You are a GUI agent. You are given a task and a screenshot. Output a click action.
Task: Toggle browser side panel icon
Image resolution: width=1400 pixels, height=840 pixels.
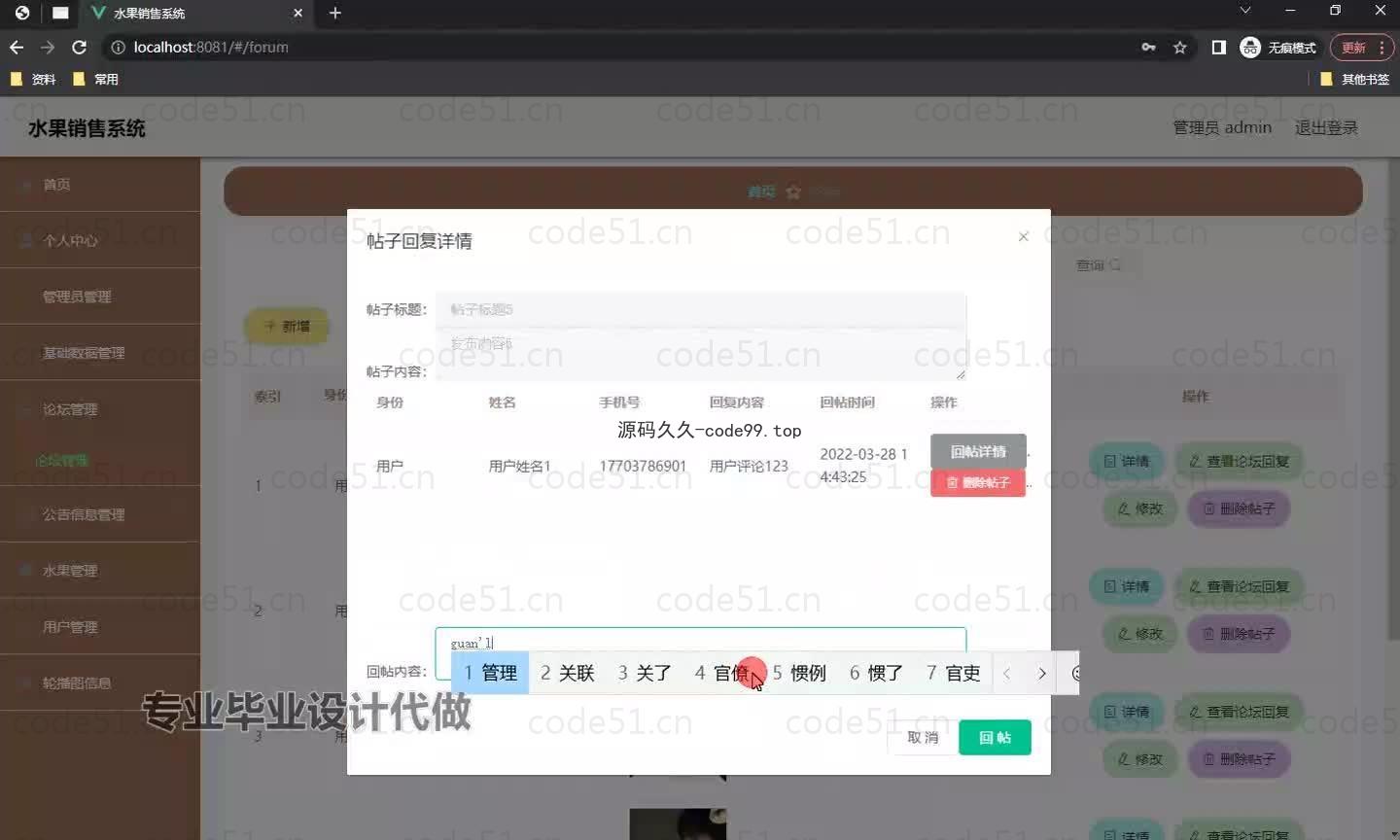click(x=1218, y=47)
